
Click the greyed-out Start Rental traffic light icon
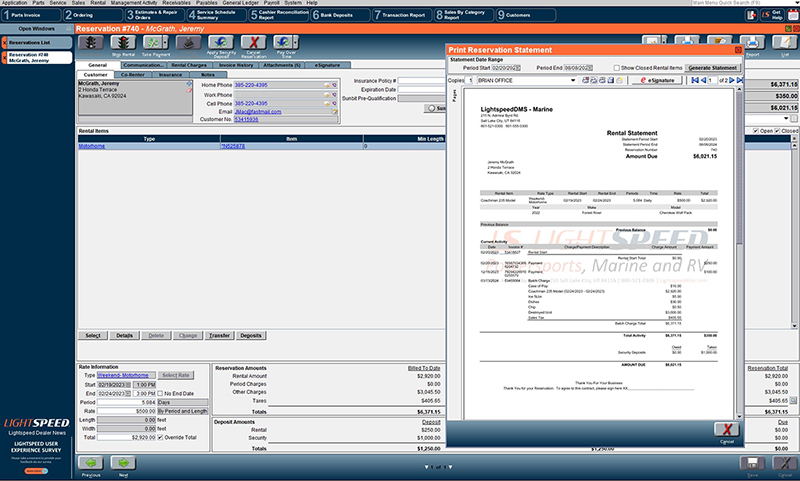[x=91, y=43]
